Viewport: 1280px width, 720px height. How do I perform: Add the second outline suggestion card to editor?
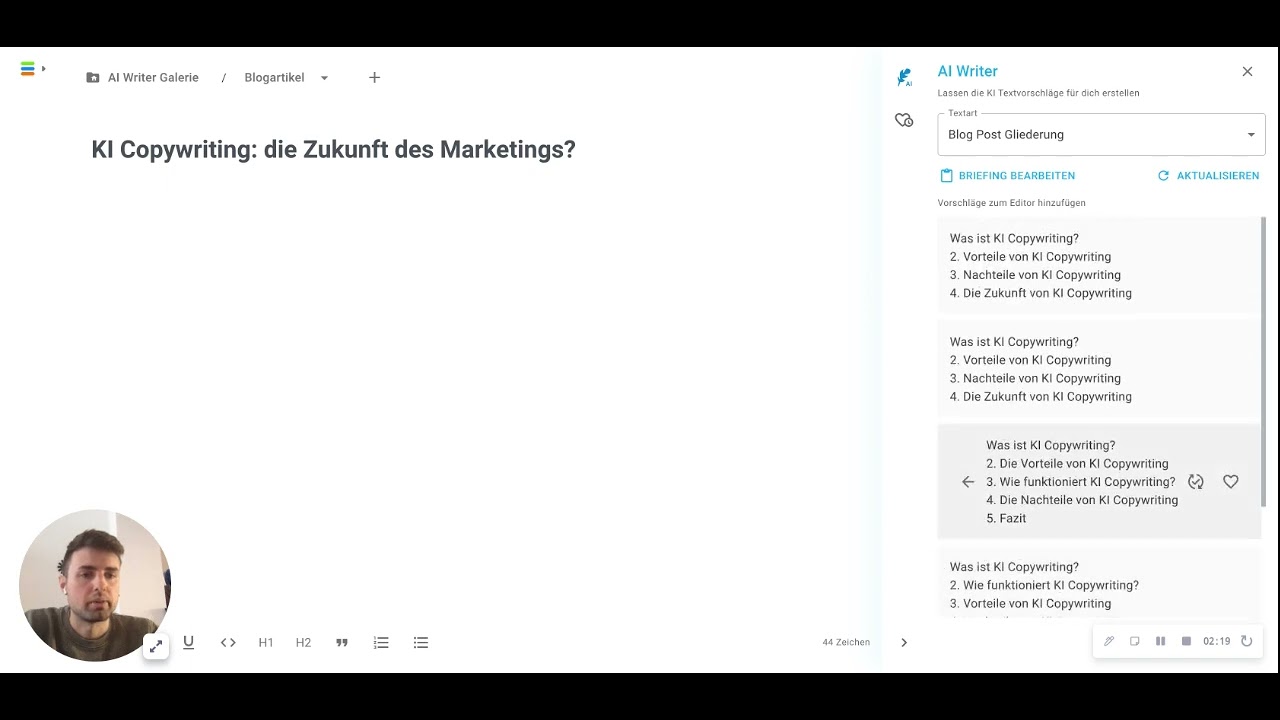point(1099,369)
